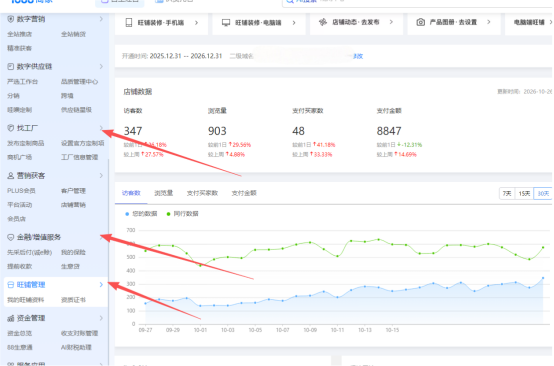Screen dimensions: 554x366
Task: Open 资质证书 link
Action: click(73, 300)
